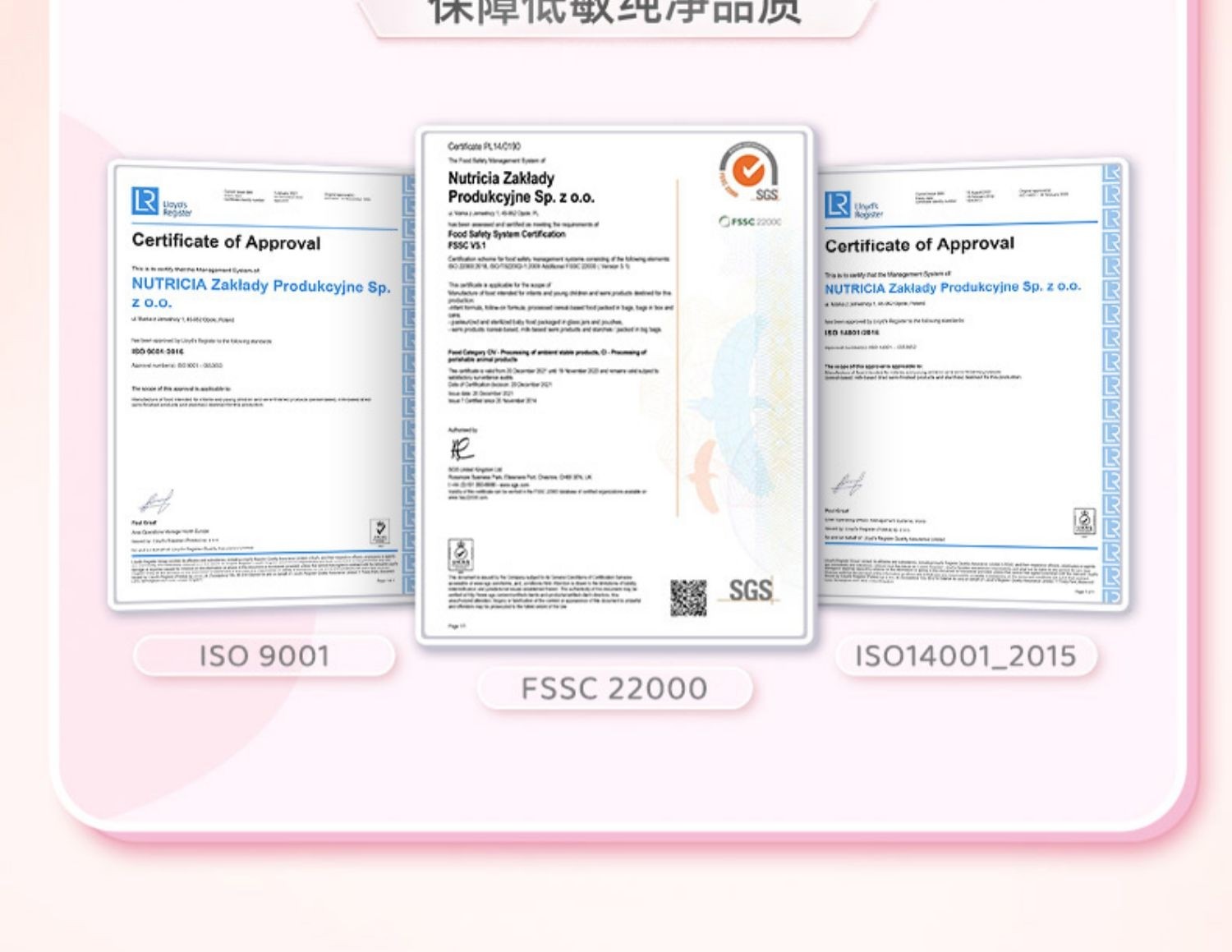
Task: Click "Certificate of Approval" on the ISO 14001 certificate
Action: click(x=920, y=245)
